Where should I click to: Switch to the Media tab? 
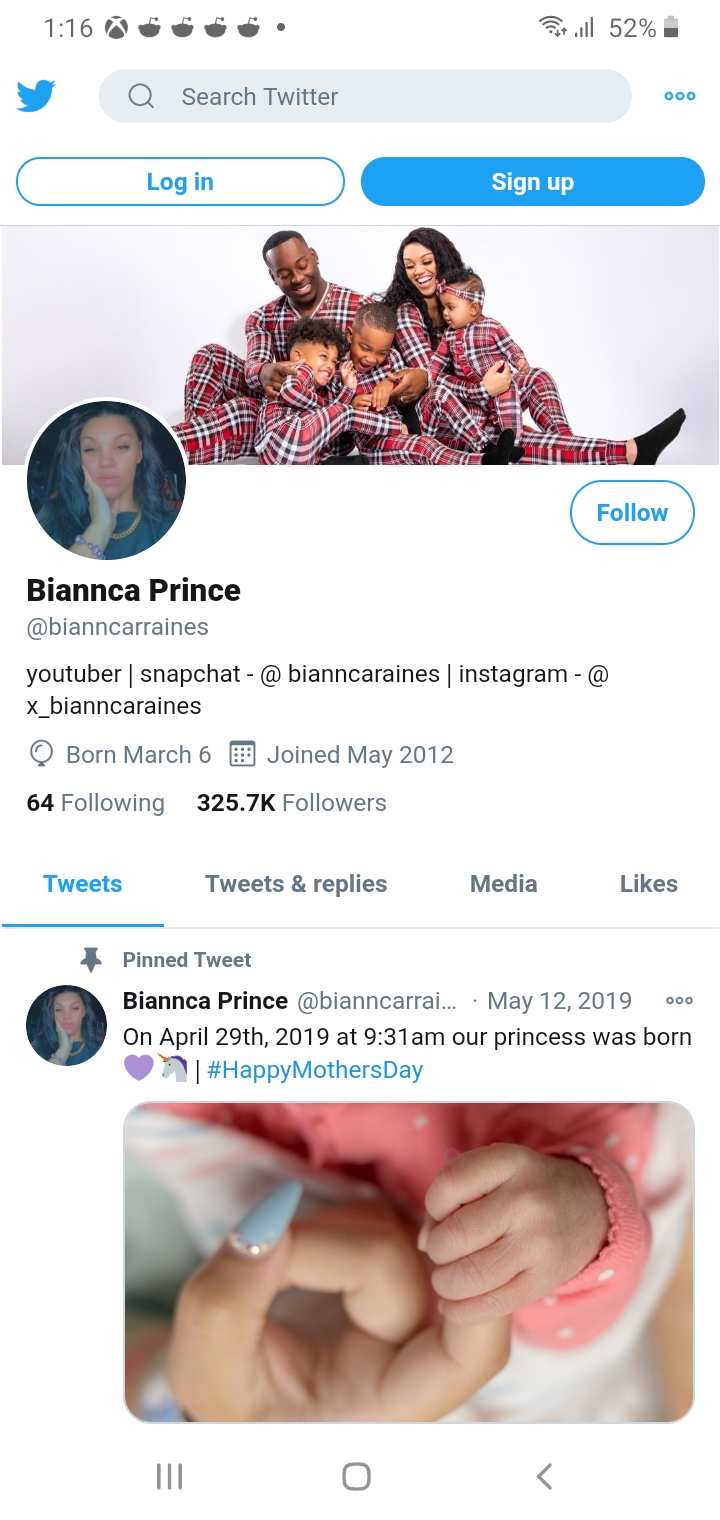503,884
